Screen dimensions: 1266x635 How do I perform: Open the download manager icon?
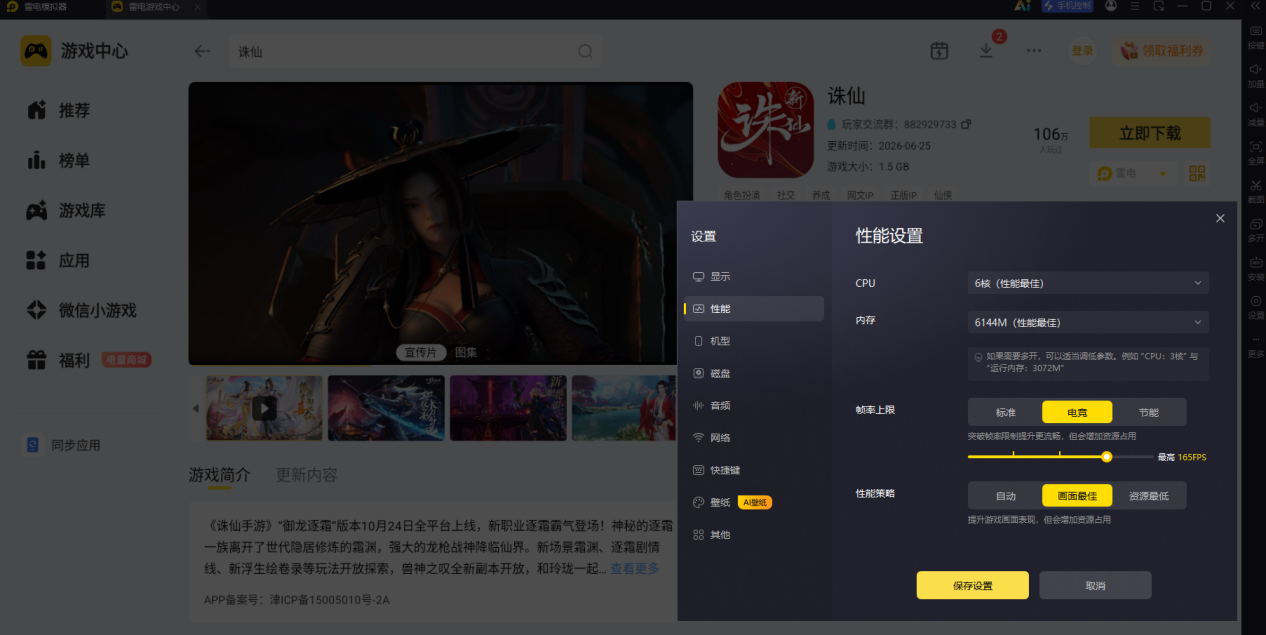pos(987,51)
